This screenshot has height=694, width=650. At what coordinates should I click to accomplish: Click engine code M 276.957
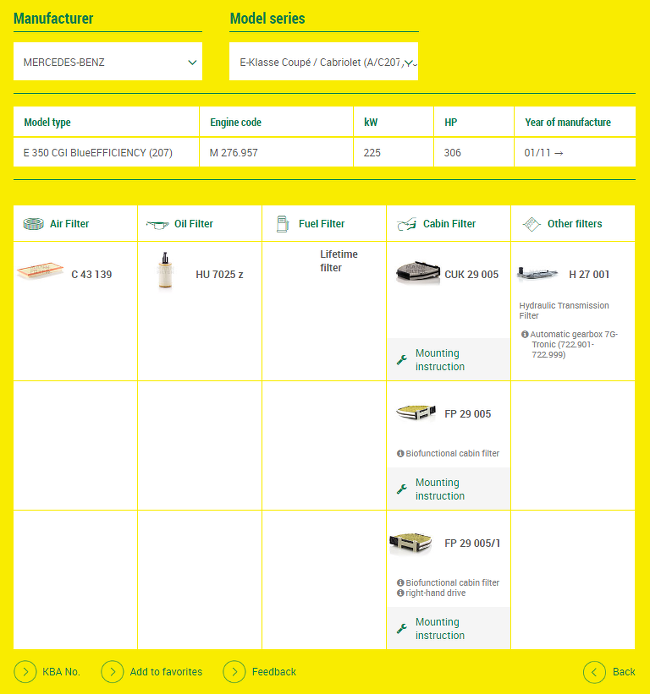234,153
